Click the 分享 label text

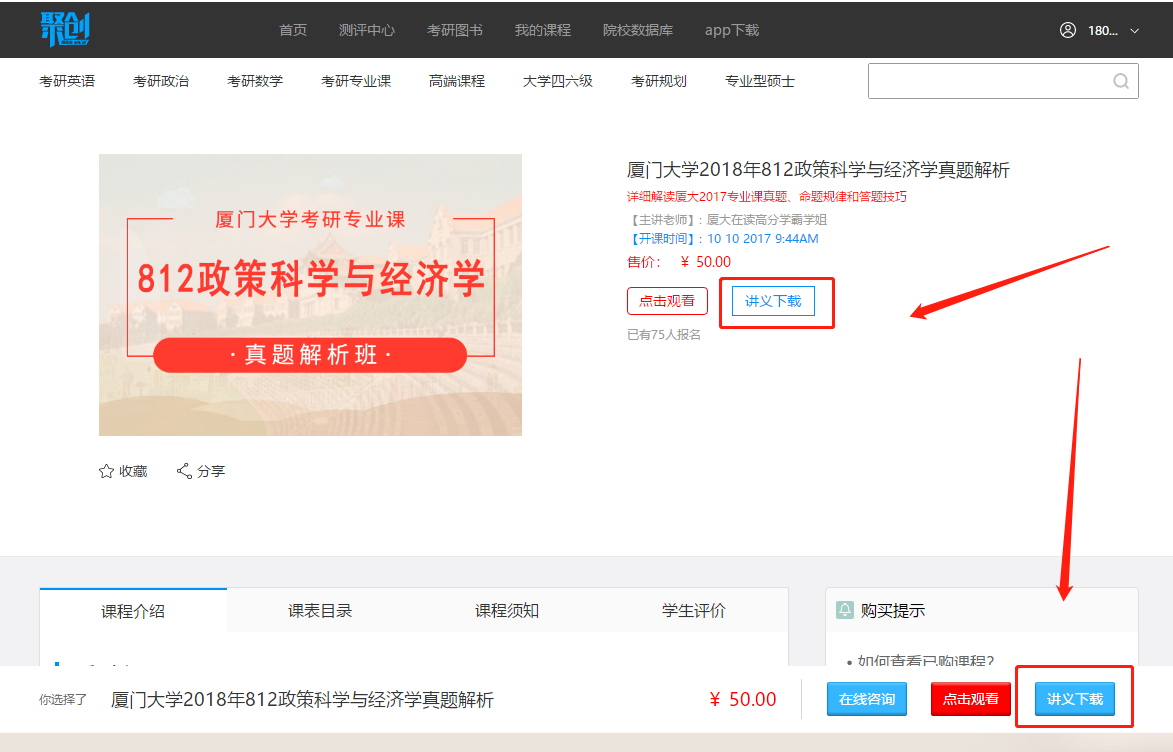(x=211, y=471)
